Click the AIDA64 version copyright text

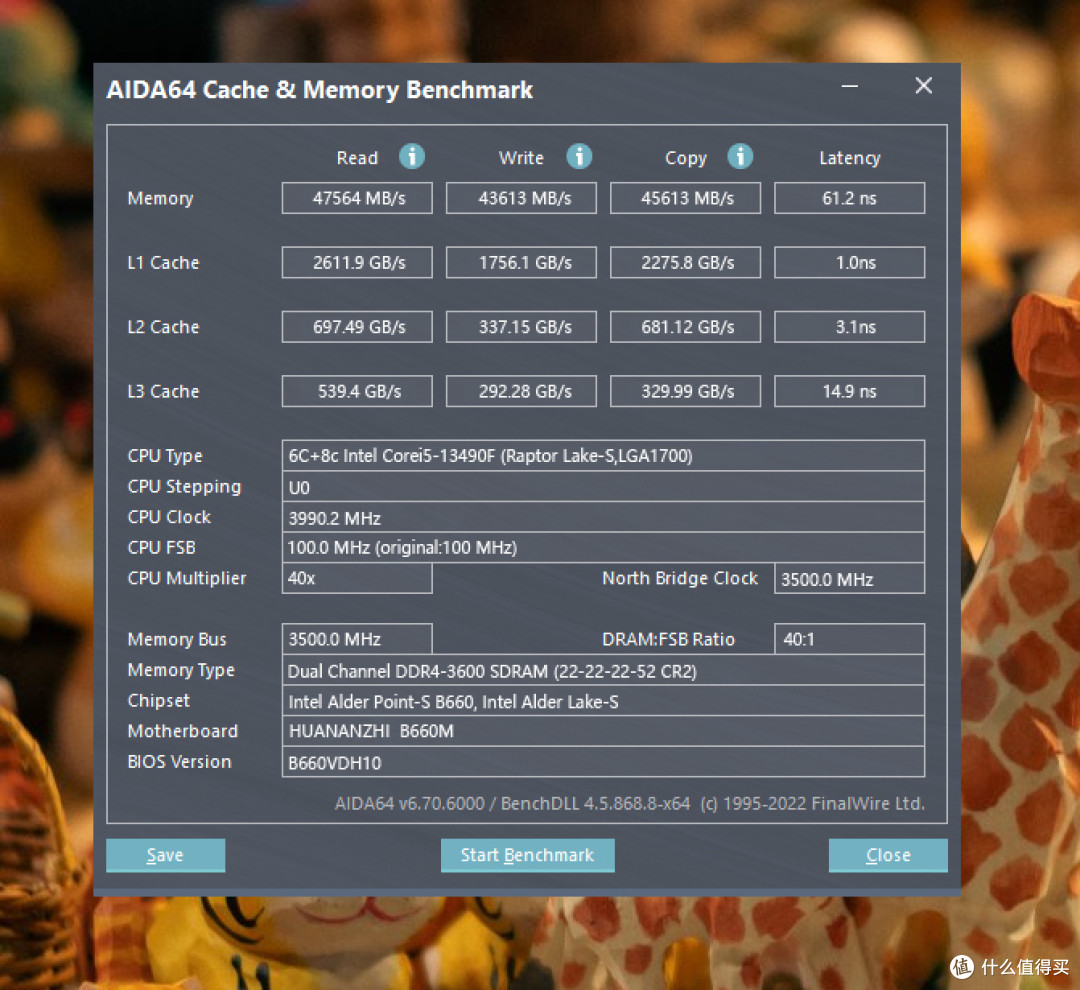tap(630, 803)
